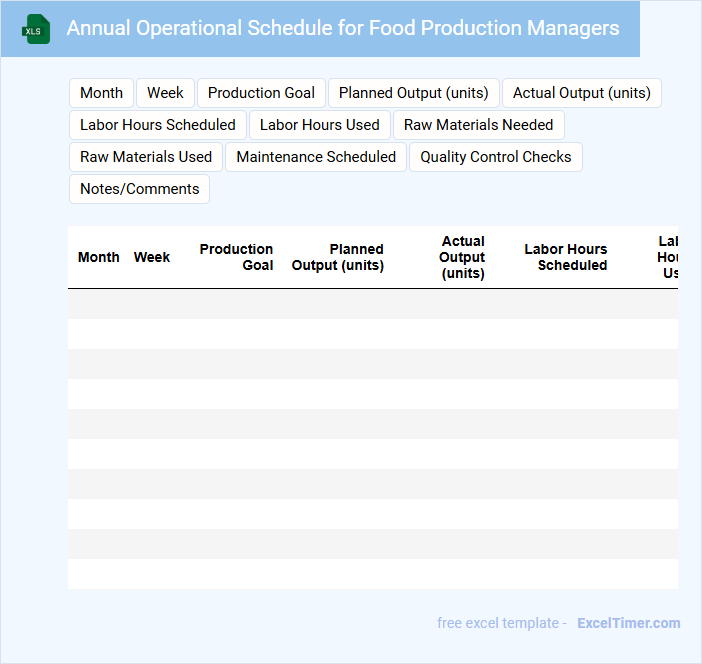
Task: Select the Labor Hours Scheduled column header
Action: tap(566, 257)
